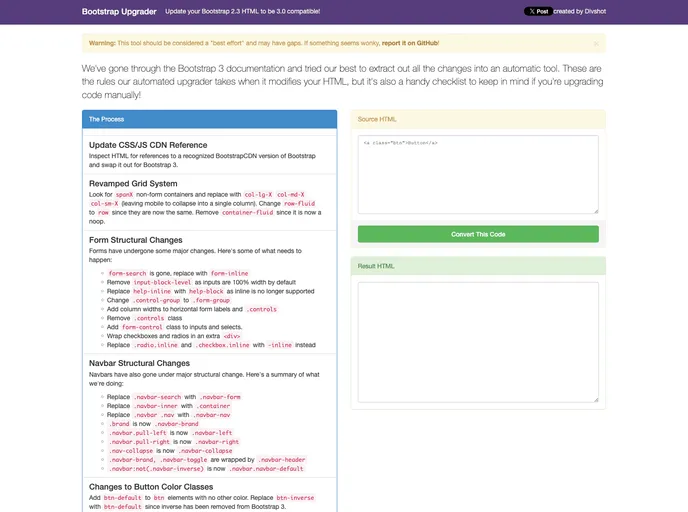Screen dimensions: 688x512
Task: Click the Bootstrap Upgrader brand title
Action: [119, 11]
